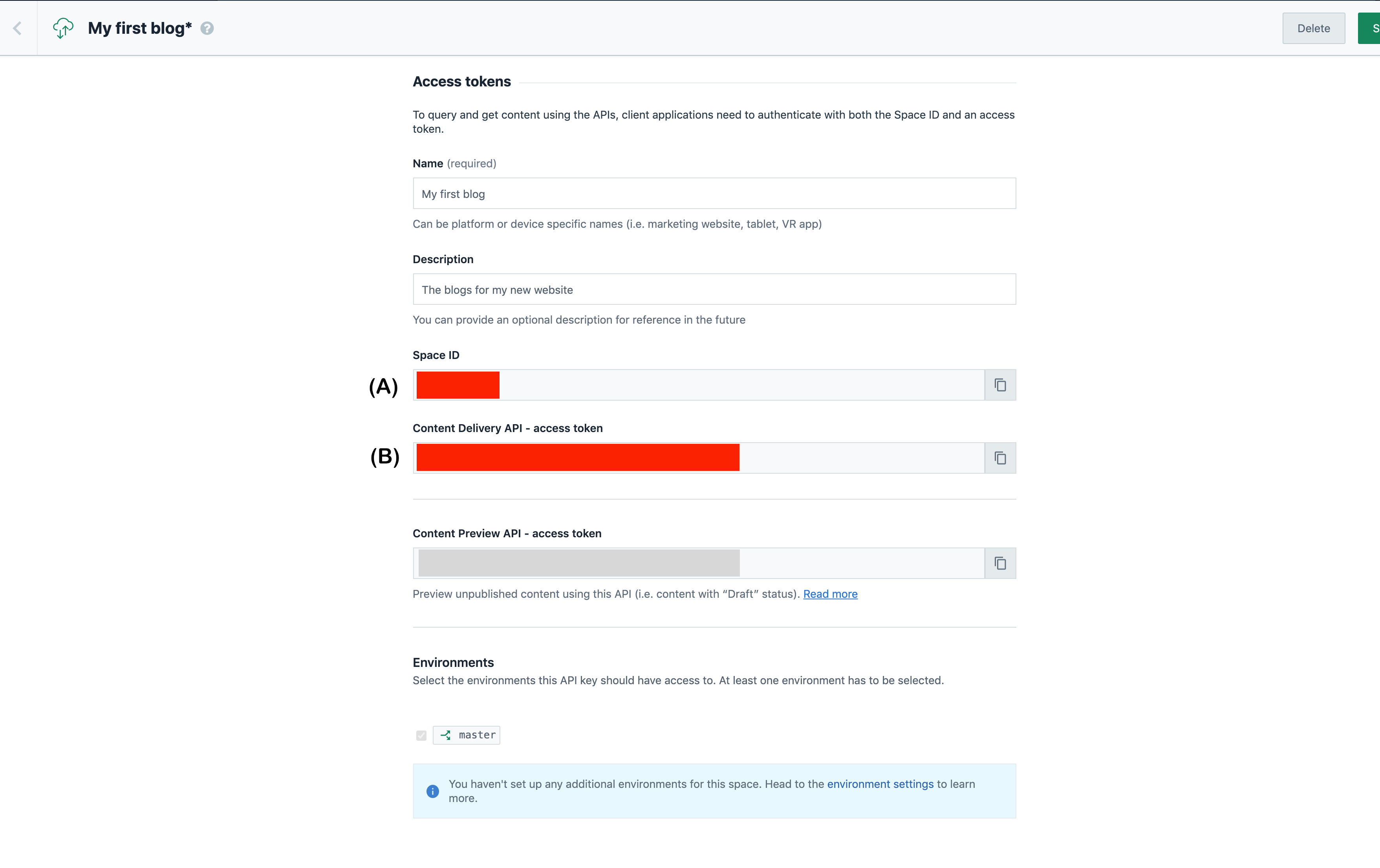This screenshot has width=1380, height=868.
Task: Click the back arrow chevron
Action: [x=18, y=28]
